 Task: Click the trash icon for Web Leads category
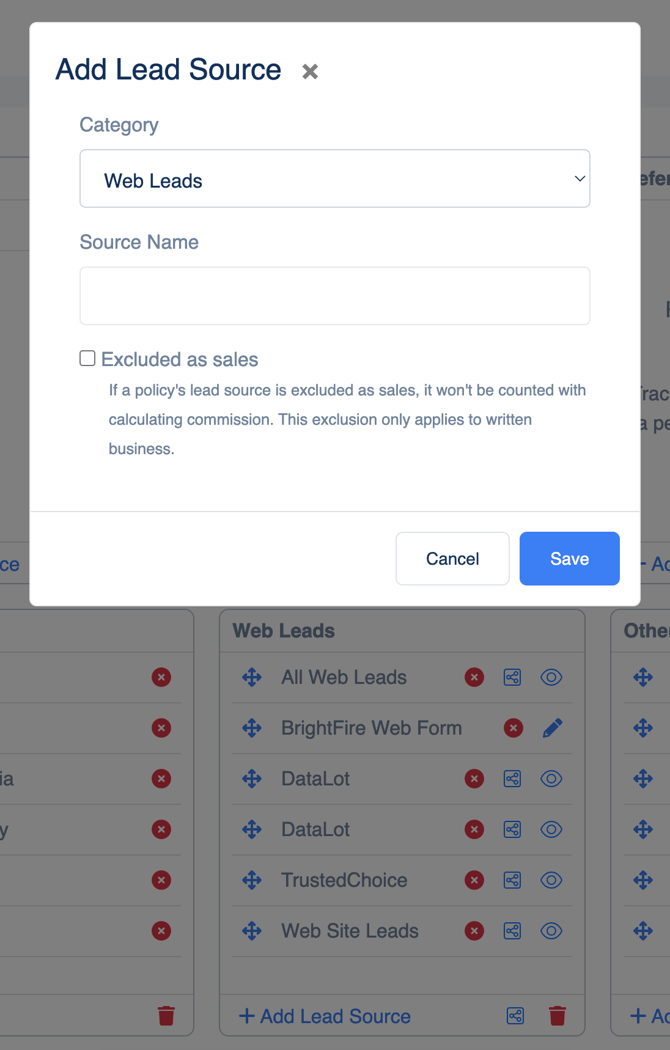click(x=557, y=1016)
